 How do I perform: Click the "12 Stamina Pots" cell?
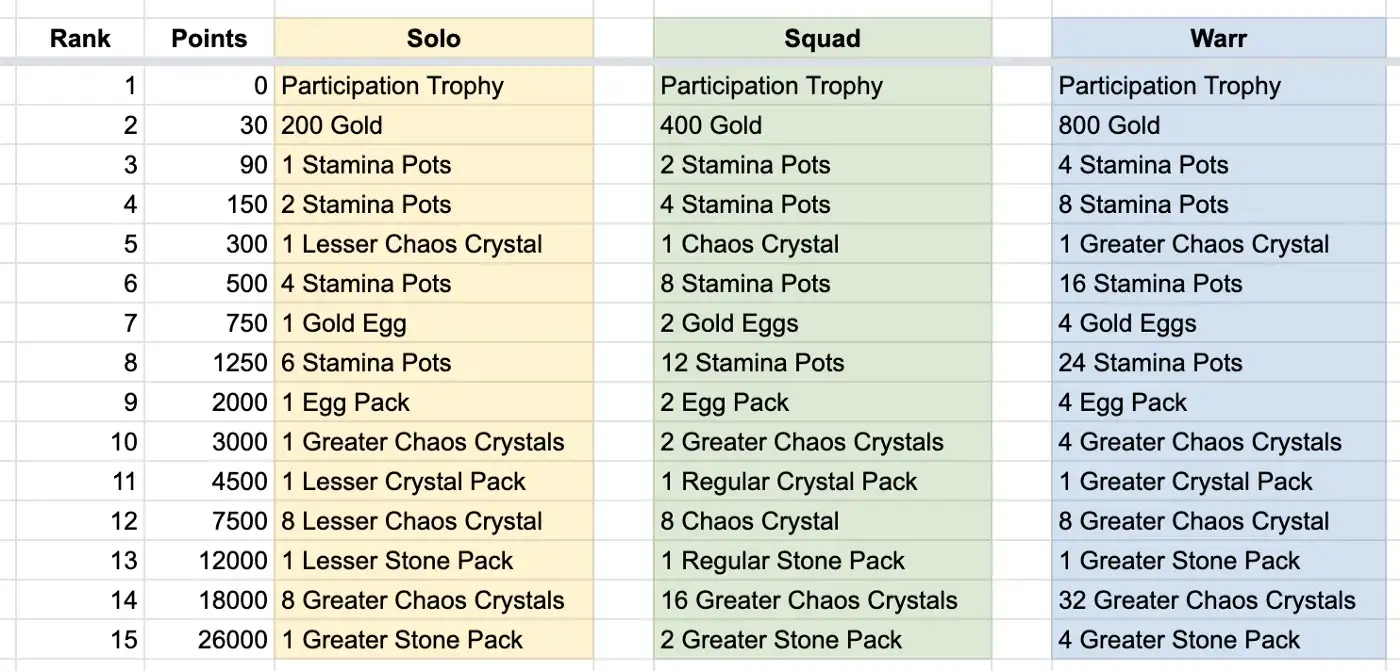[x=822, y=363]
